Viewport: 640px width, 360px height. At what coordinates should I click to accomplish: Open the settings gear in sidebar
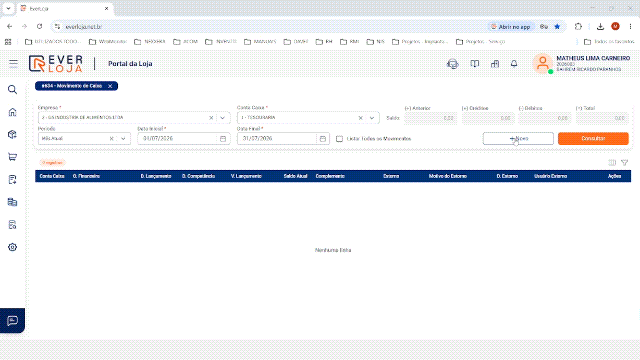point(13,247)
